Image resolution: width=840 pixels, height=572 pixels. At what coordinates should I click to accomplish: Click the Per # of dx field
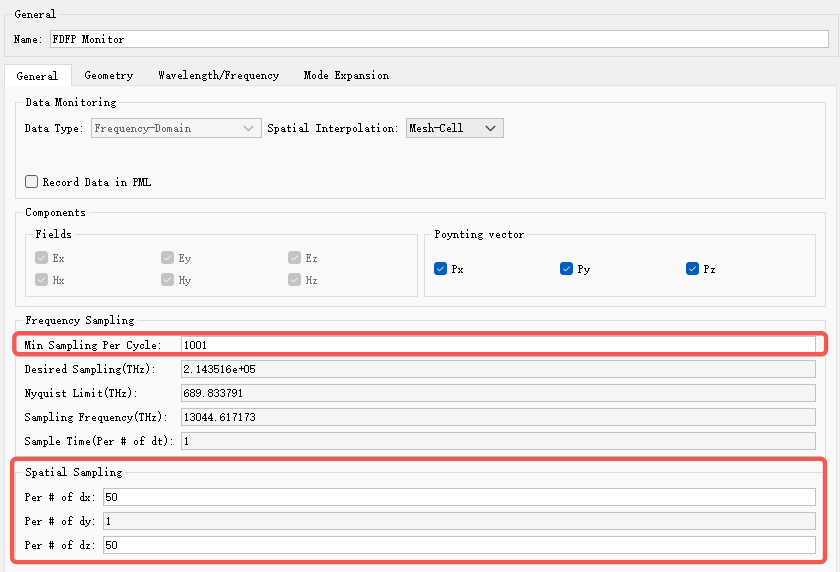[459, 497]
